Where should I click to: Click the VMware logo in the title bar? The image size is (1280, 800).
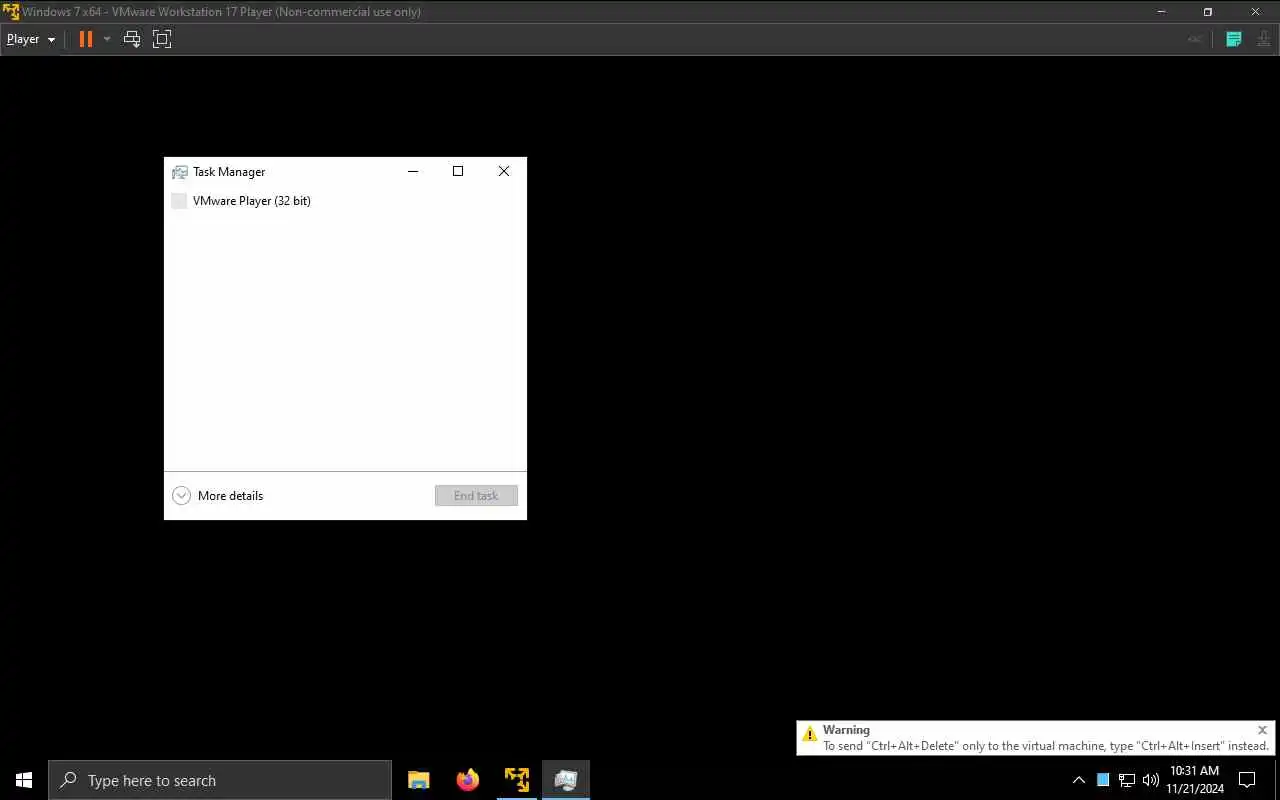pos(11,12)
